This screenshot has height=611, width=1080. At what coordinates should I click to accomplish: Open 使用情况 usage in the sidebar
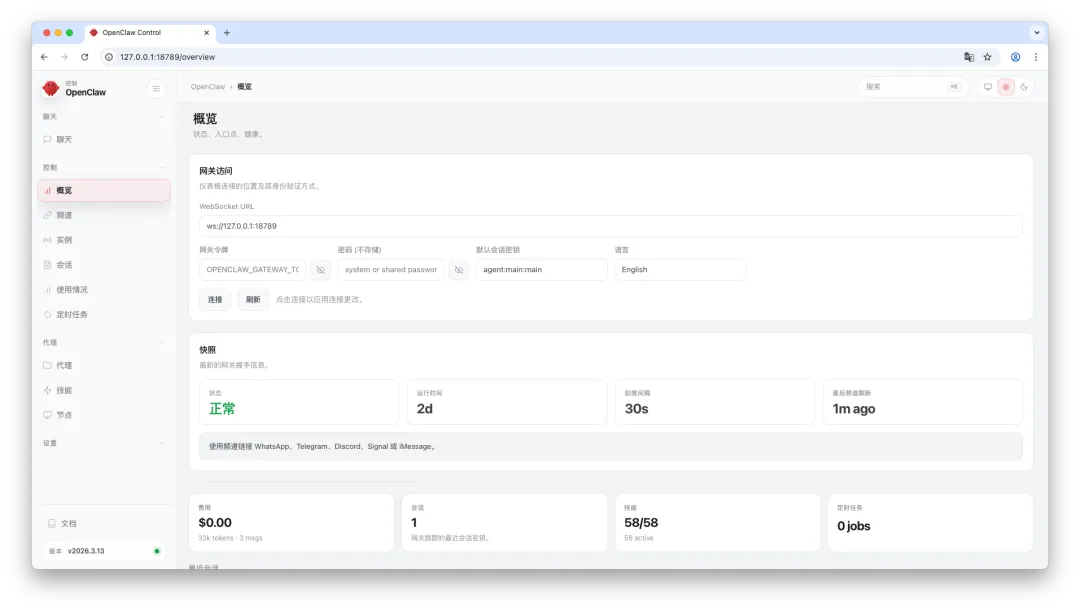(x=103, y=289)
